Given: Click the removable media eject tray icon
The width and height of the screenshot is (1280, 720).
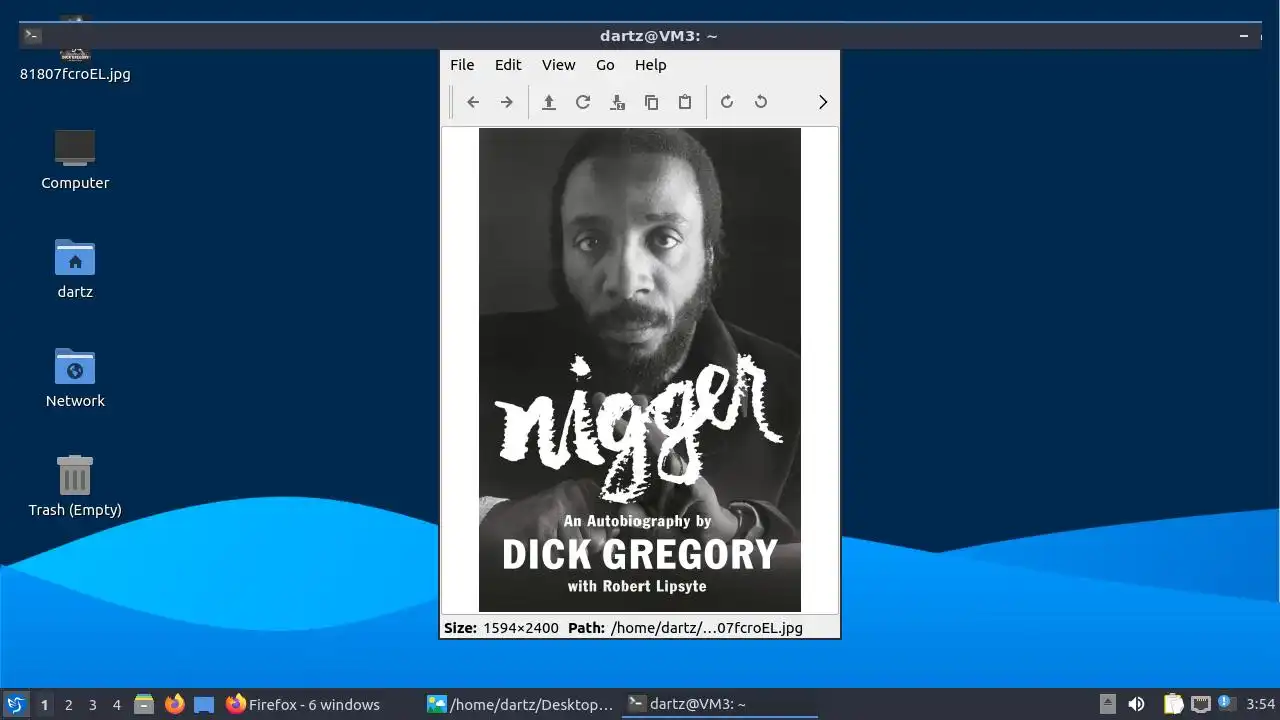Looking at the screenshot, I should [x=1108, y=704].
